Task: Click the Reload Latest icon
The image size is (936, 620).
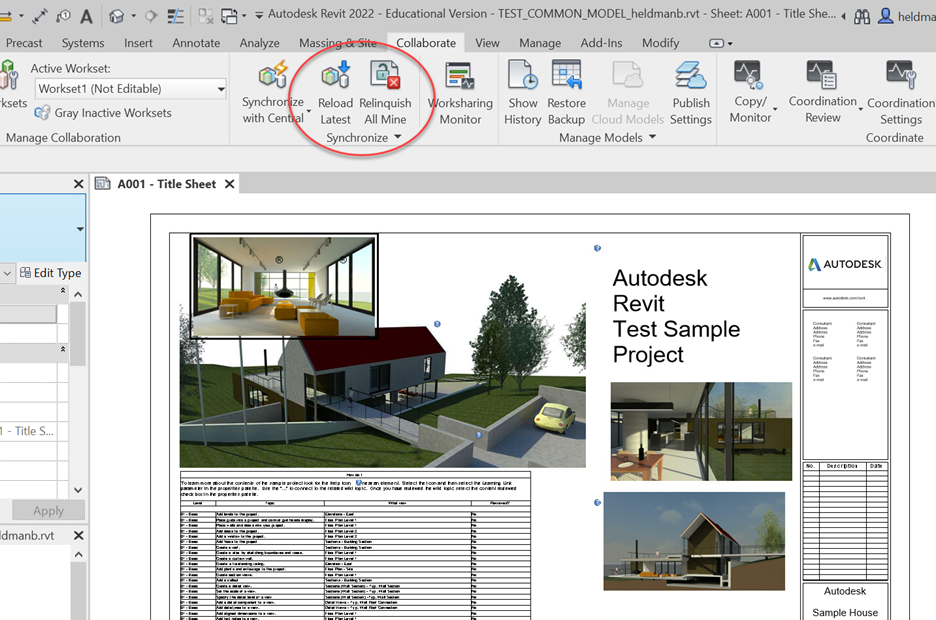Action: (335, 75)
